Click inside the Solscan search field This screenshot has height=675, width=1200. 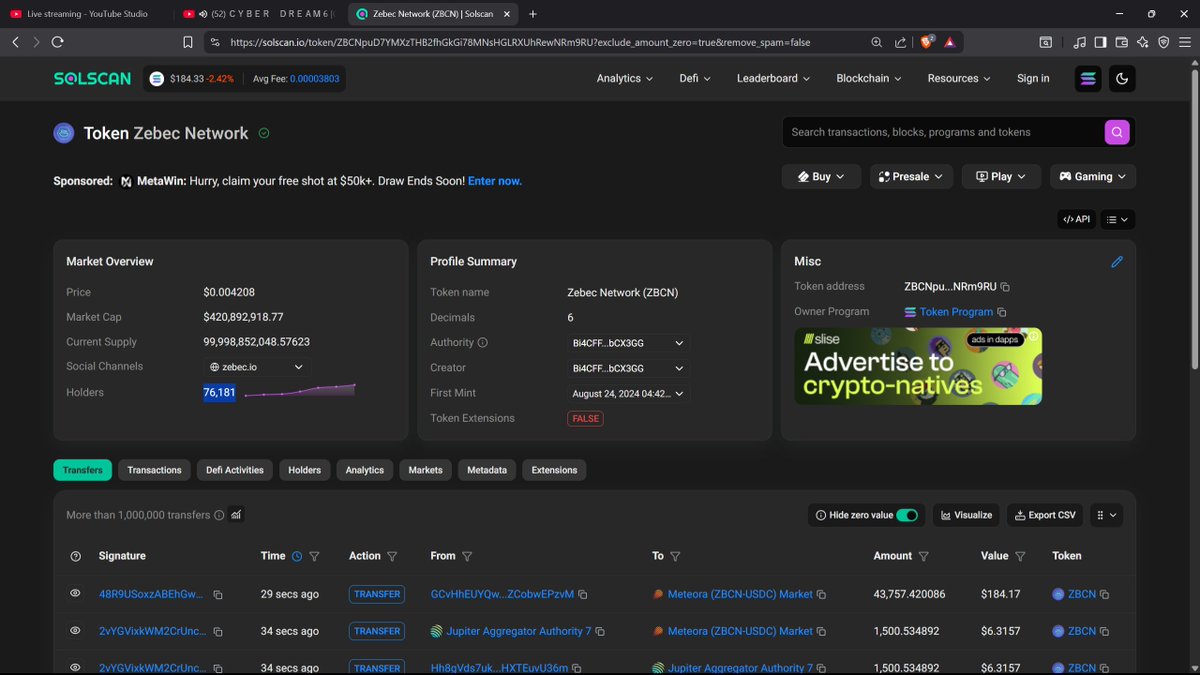point(943,132)
